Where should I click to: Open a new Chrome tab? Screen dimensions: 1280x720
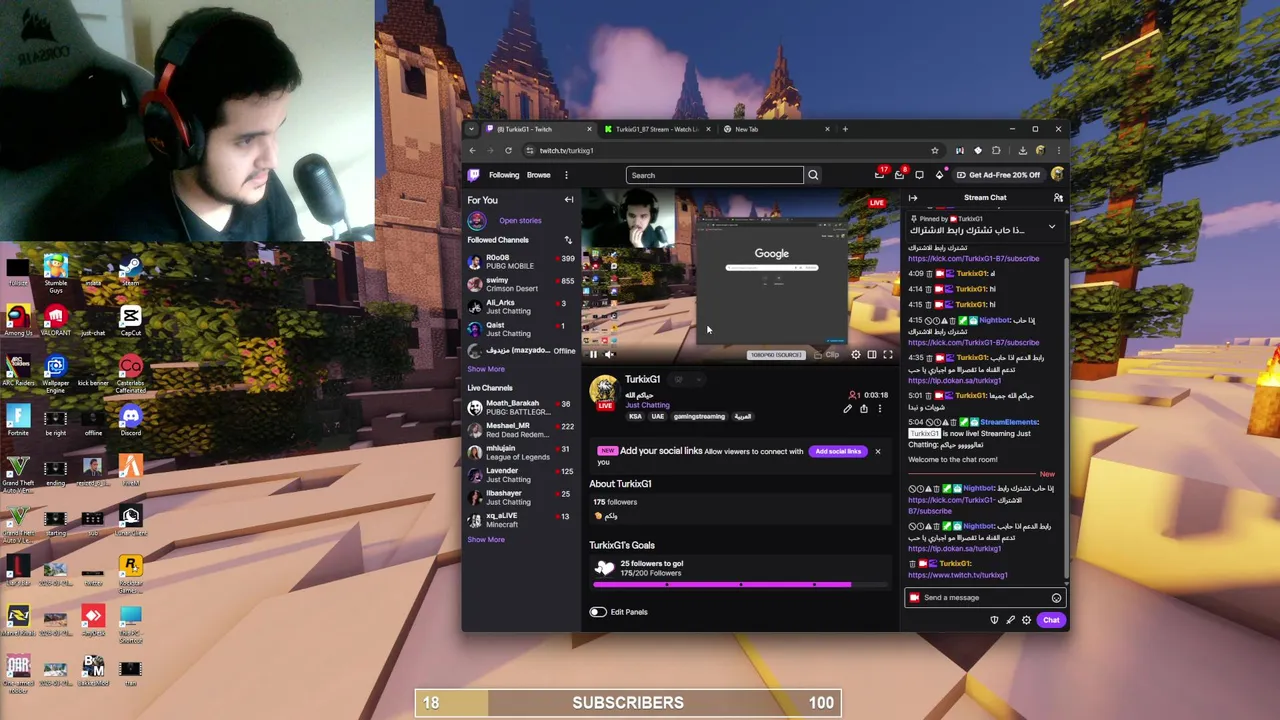[845, 129]
